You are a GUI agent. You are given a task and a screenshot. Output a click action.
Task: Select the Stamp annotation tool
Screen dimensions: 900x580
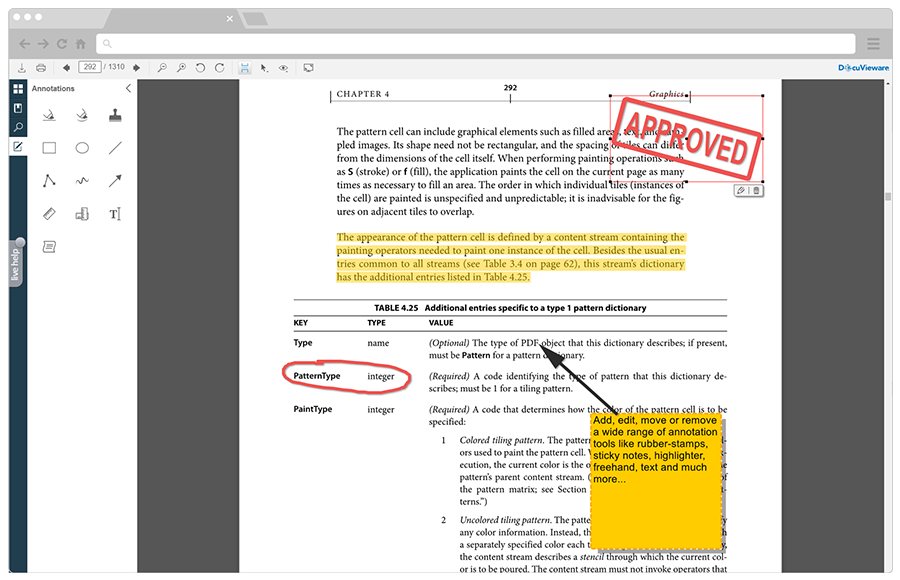(x=114, y=114)
